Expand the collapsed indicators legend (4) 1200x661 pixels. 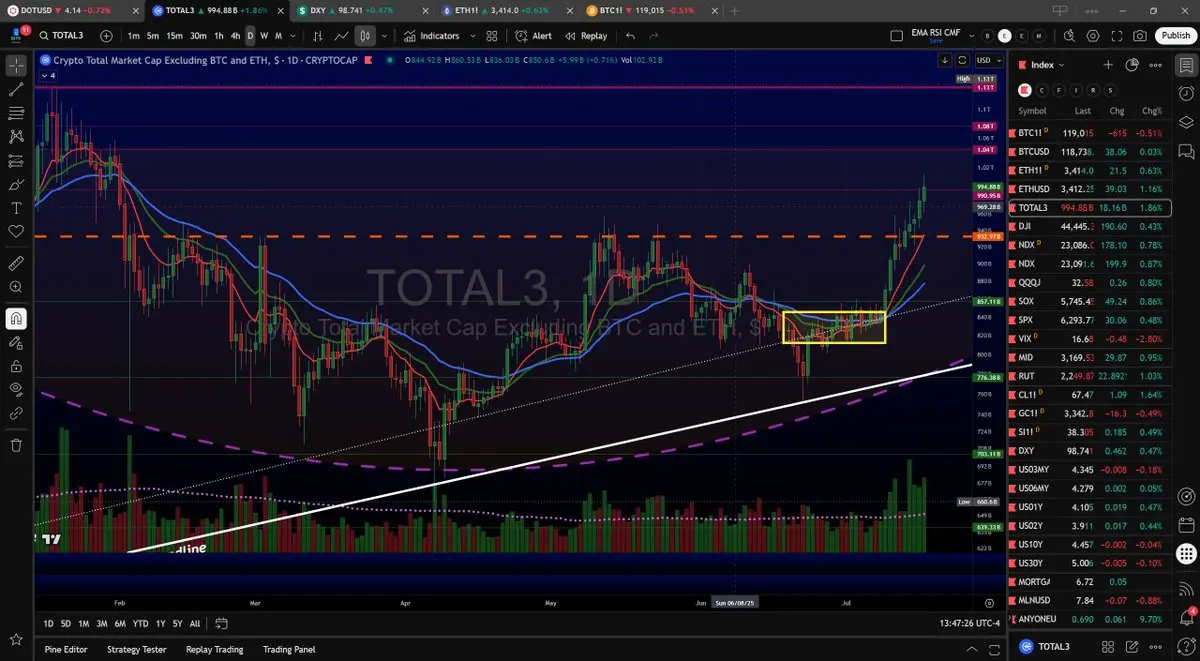(x=49, y=74)
